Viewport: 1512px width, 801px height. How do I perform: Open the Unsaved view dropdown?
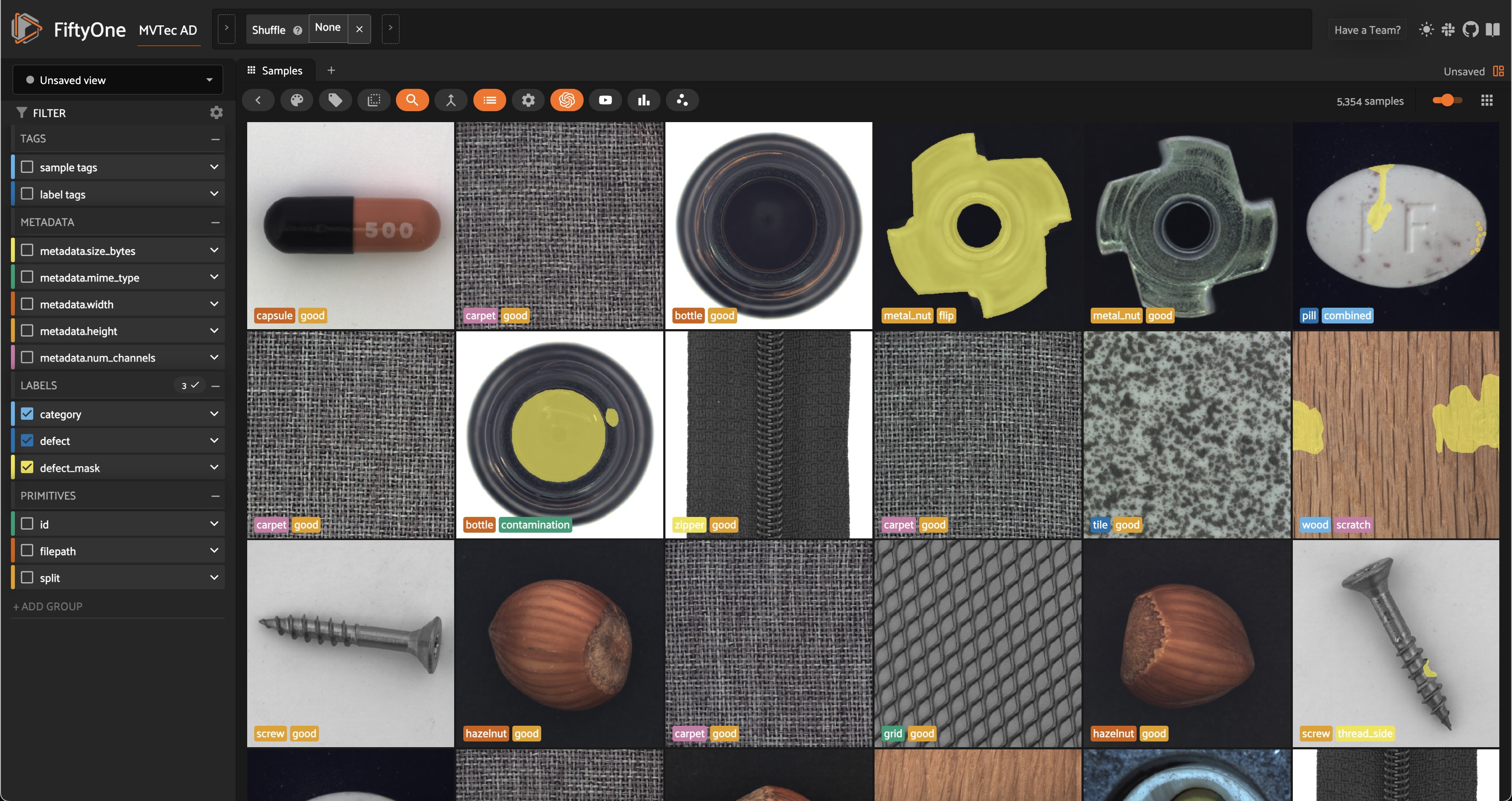tap(117, 80)
